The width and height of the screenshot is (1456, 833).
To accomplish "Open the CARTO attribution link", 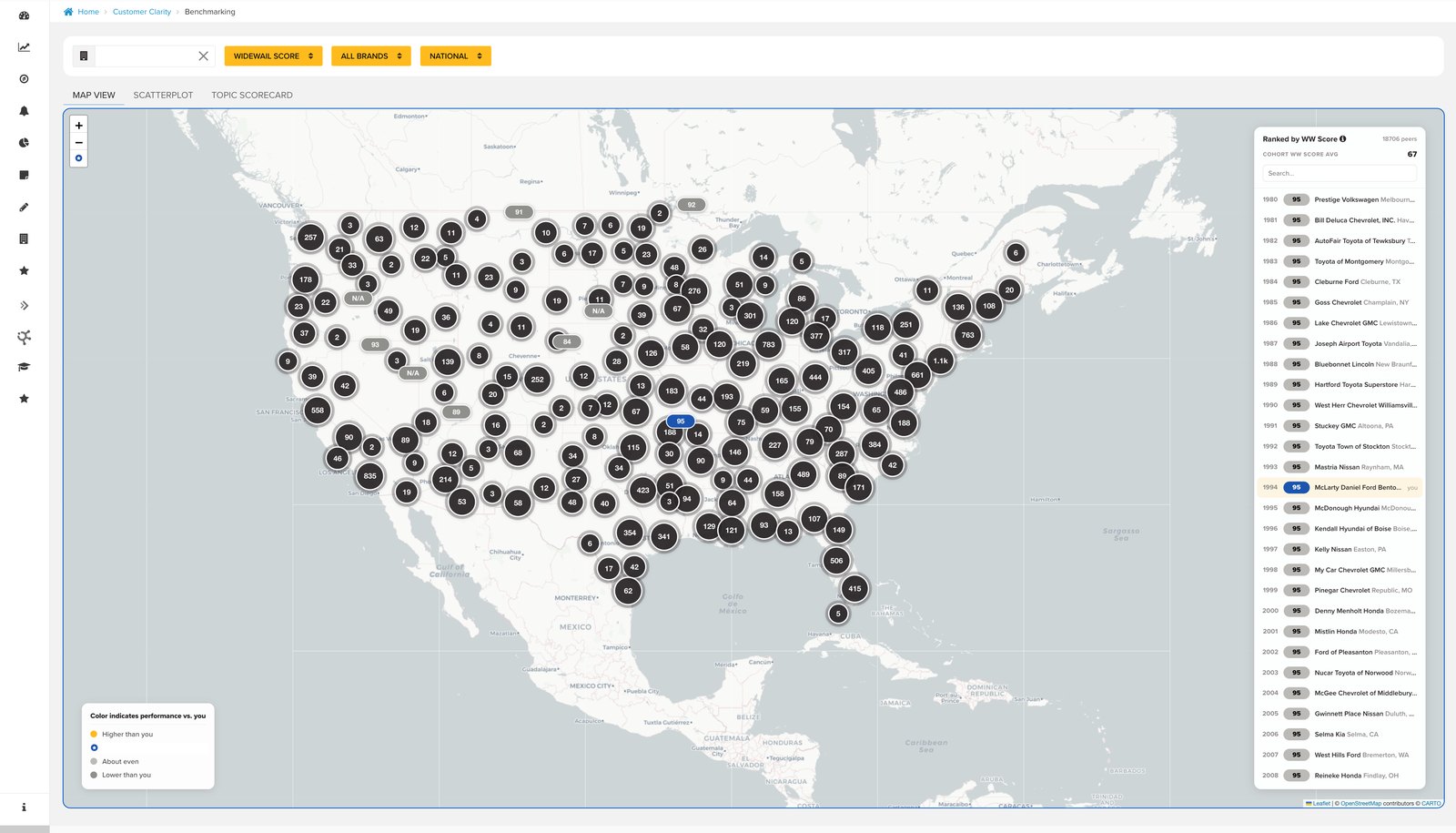I will (1431, 803).
